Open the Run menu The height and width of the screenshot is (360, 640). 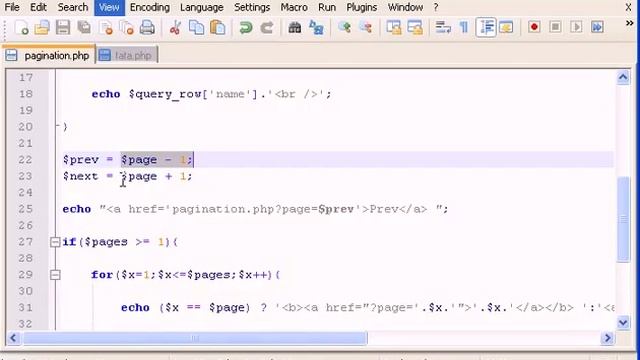coord(327,7)
